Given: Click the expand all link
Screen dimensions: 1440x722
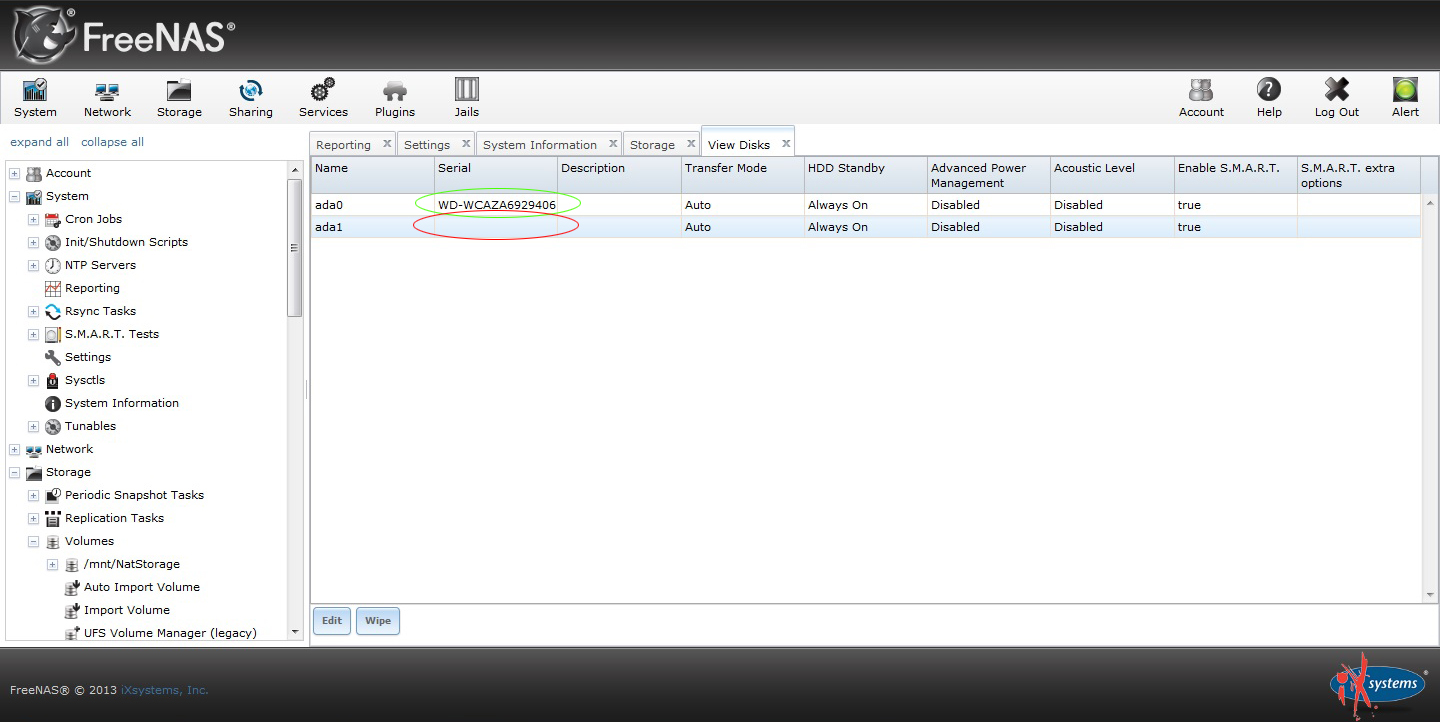Looking at the screenshot, I should (x=40, y=142).
